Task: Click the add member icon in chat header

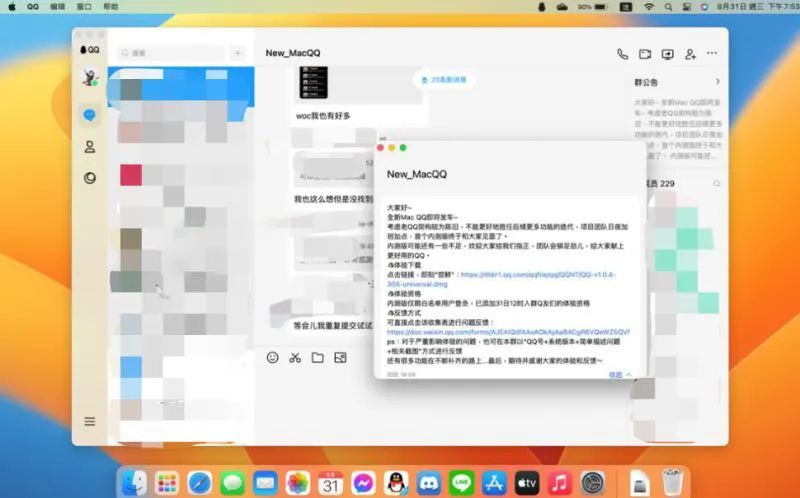Action: 690,54
